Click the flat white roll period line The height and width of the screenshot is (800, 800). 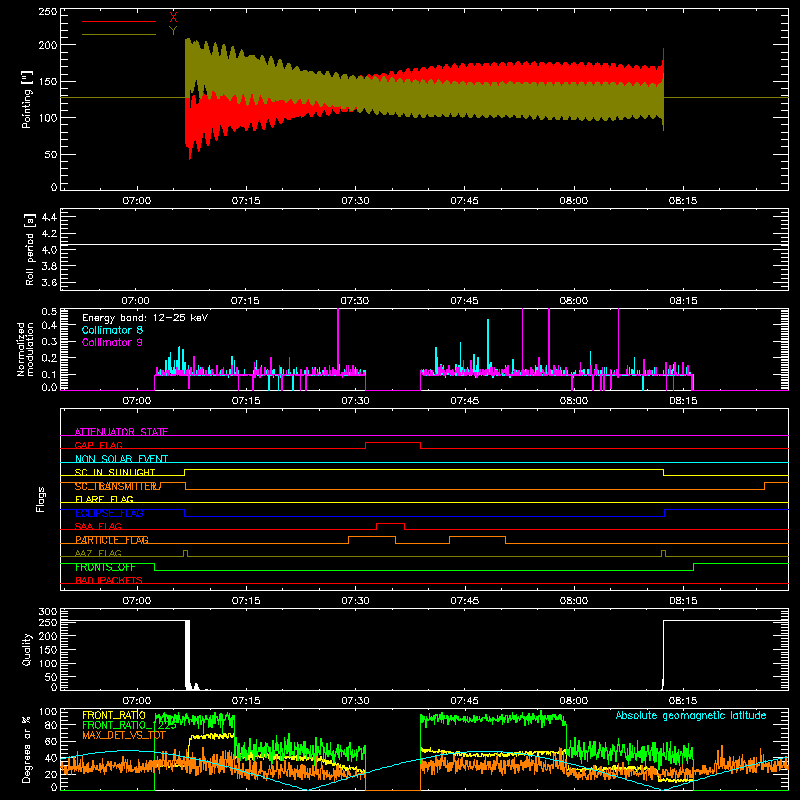pos(424,244)
